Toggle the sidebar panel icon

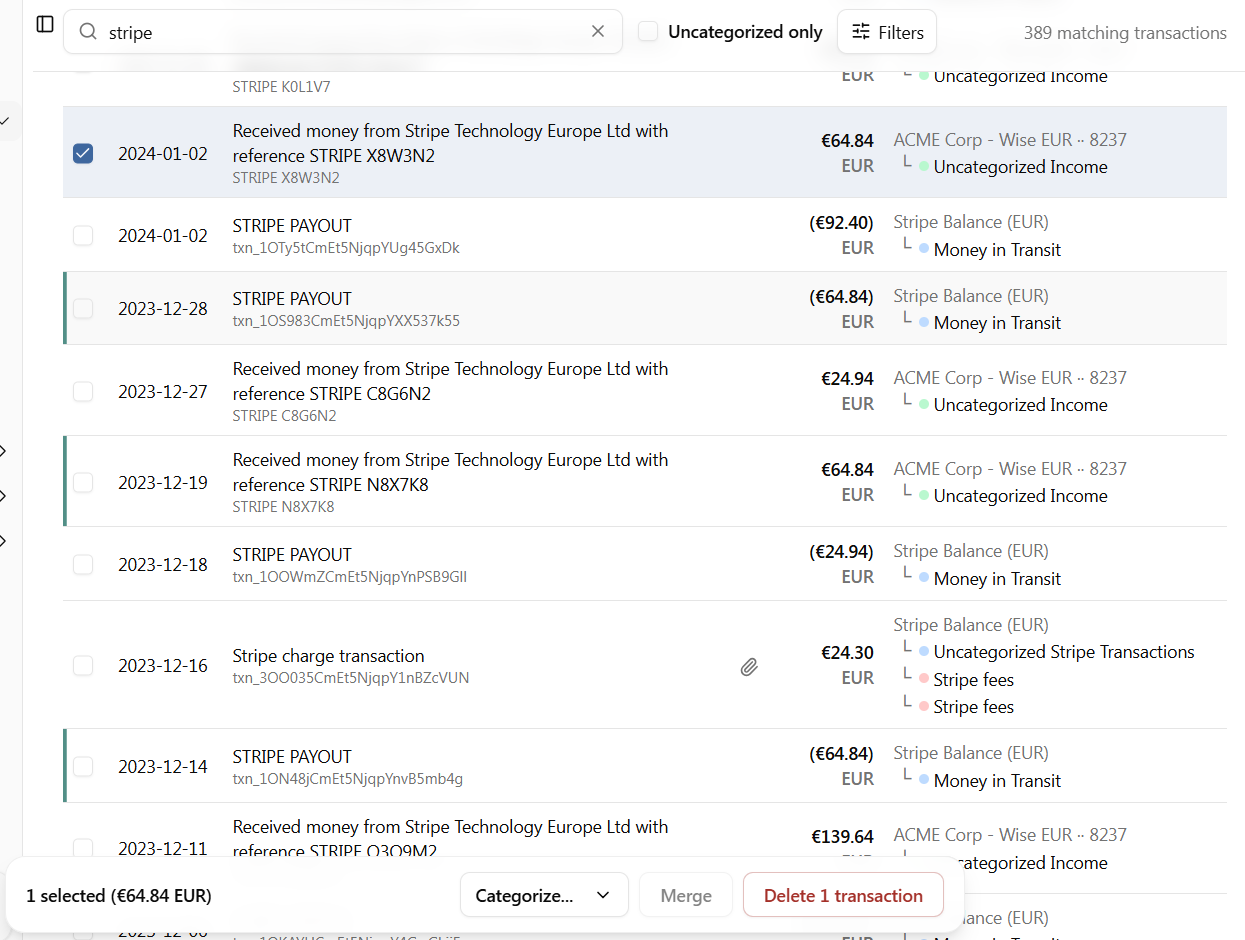[45, 24]
